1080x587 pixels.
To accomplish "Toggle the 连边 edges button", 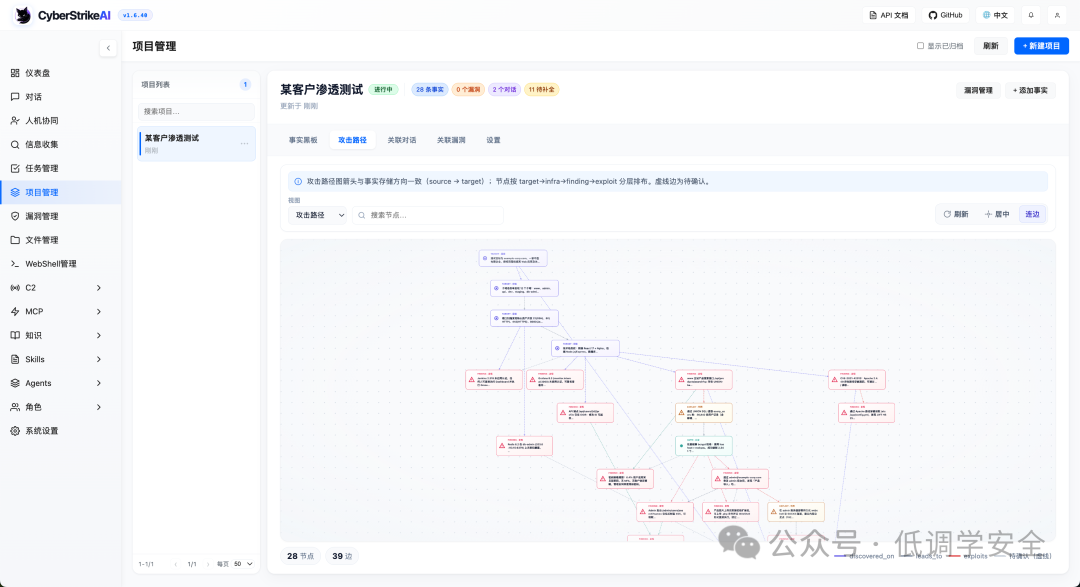I will [x=1032, y=214].
